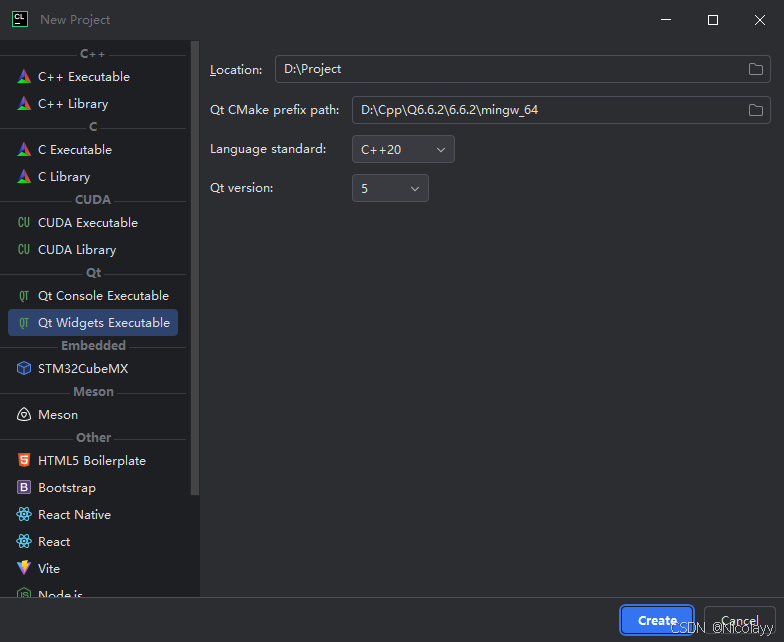Browse for Qt CMake prefix path folder
This screenshot has height=642, width=784.
(x=756, y=110)
